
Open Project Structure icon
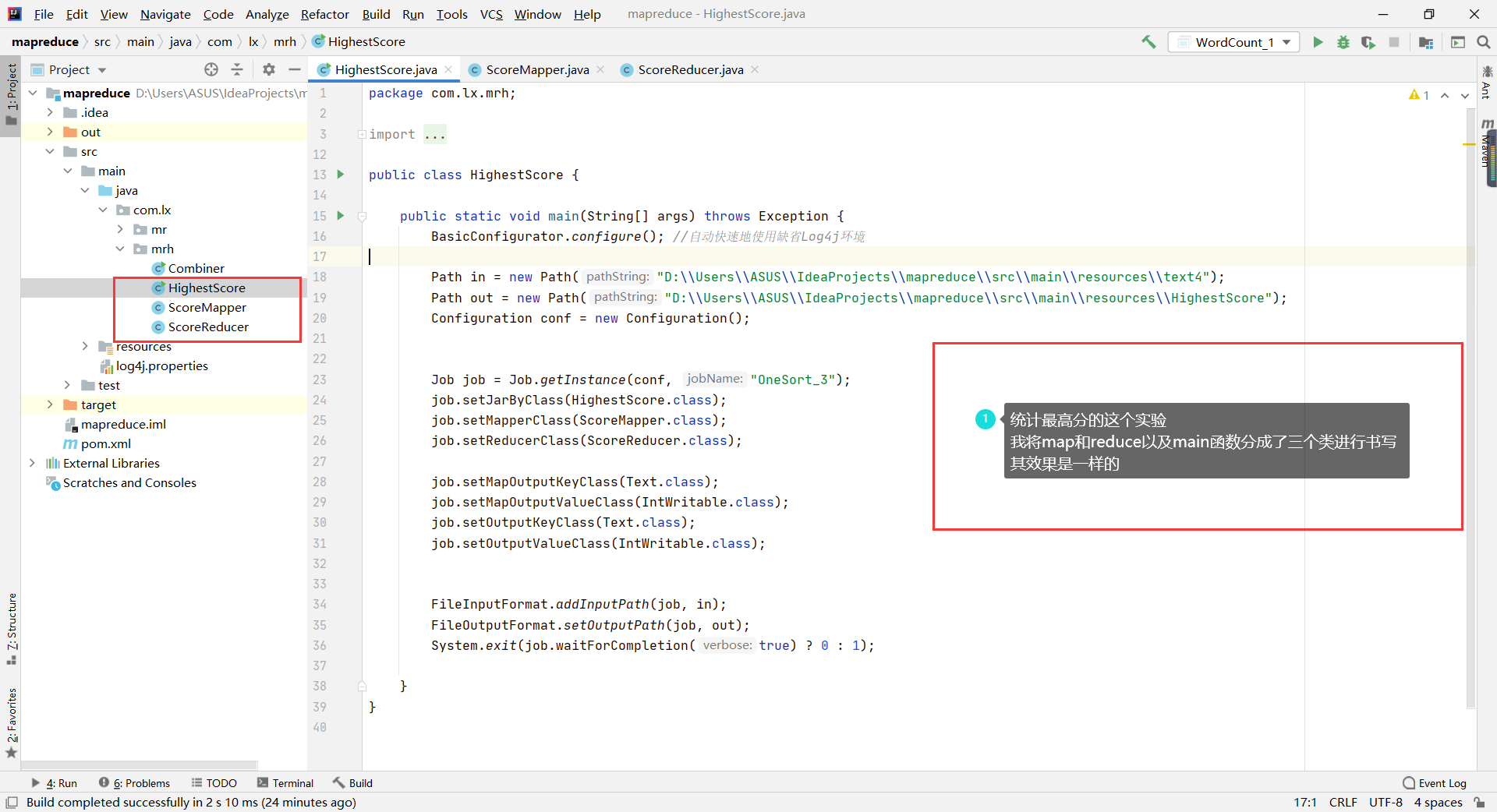point(1426,42)
